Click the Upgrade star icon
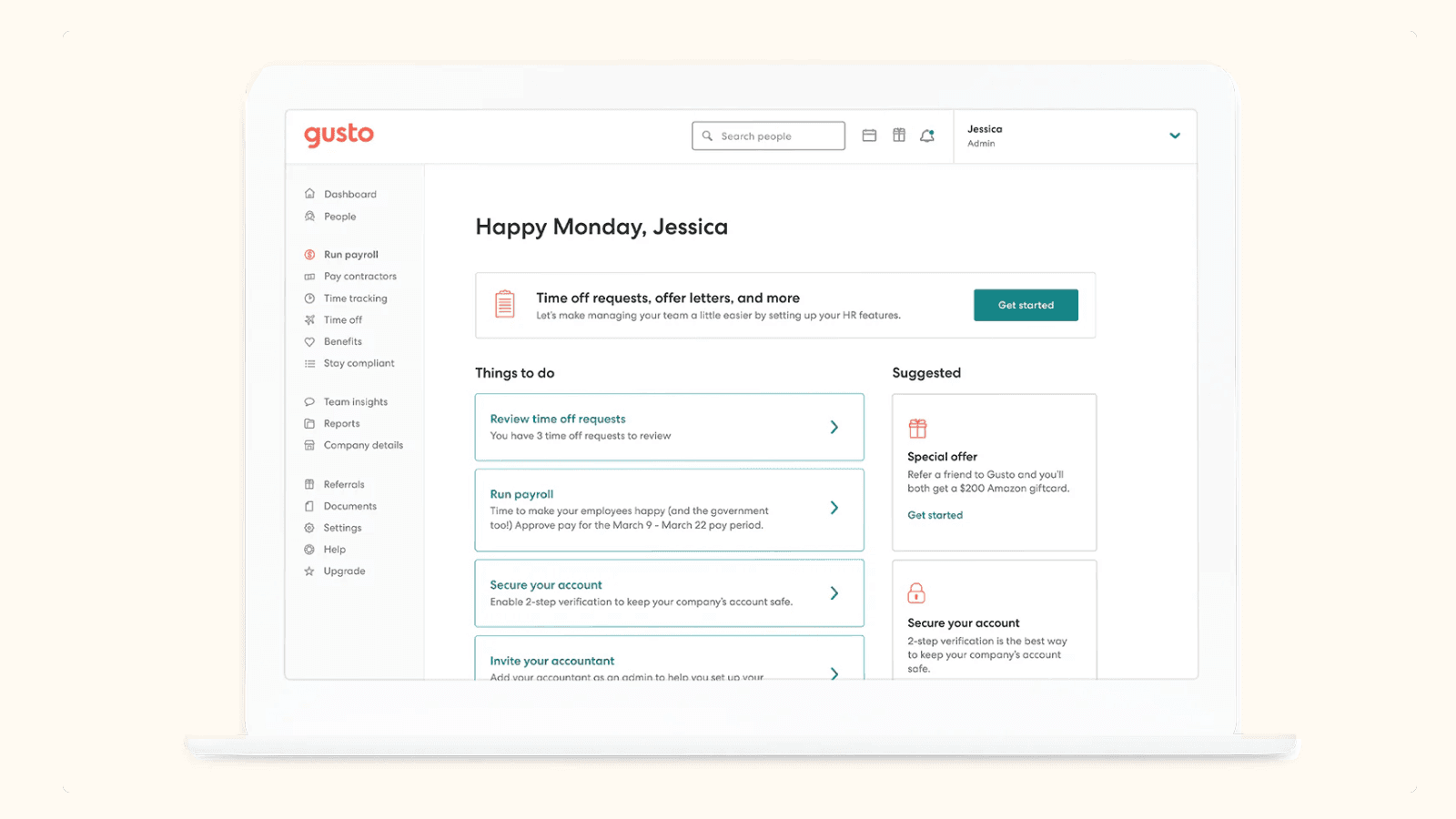 pyautogui.click(x=309, y=571)
